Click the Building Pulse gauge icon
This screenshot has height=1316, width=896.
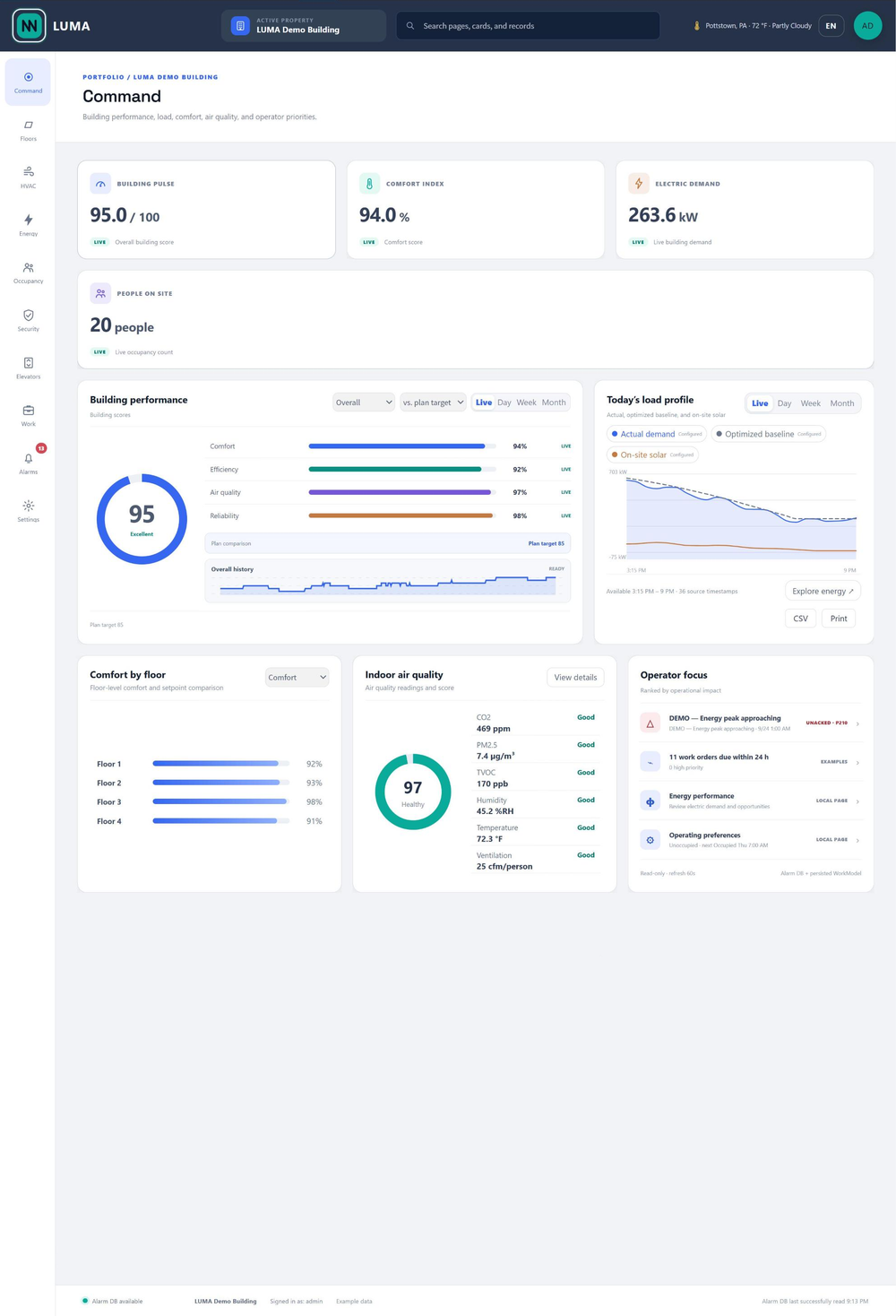pos(100,184)
